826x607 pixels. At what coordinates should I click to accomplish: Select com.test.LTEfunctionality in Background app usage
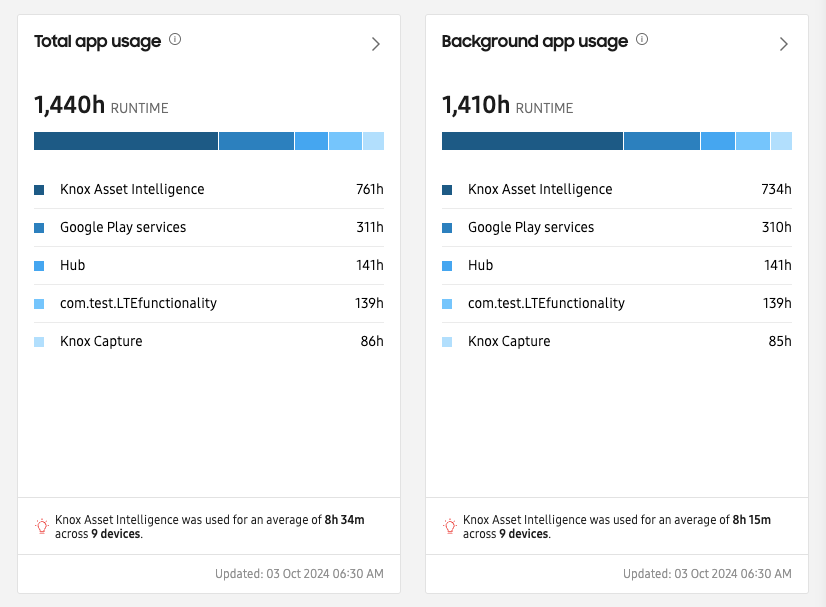click(616, 304)
